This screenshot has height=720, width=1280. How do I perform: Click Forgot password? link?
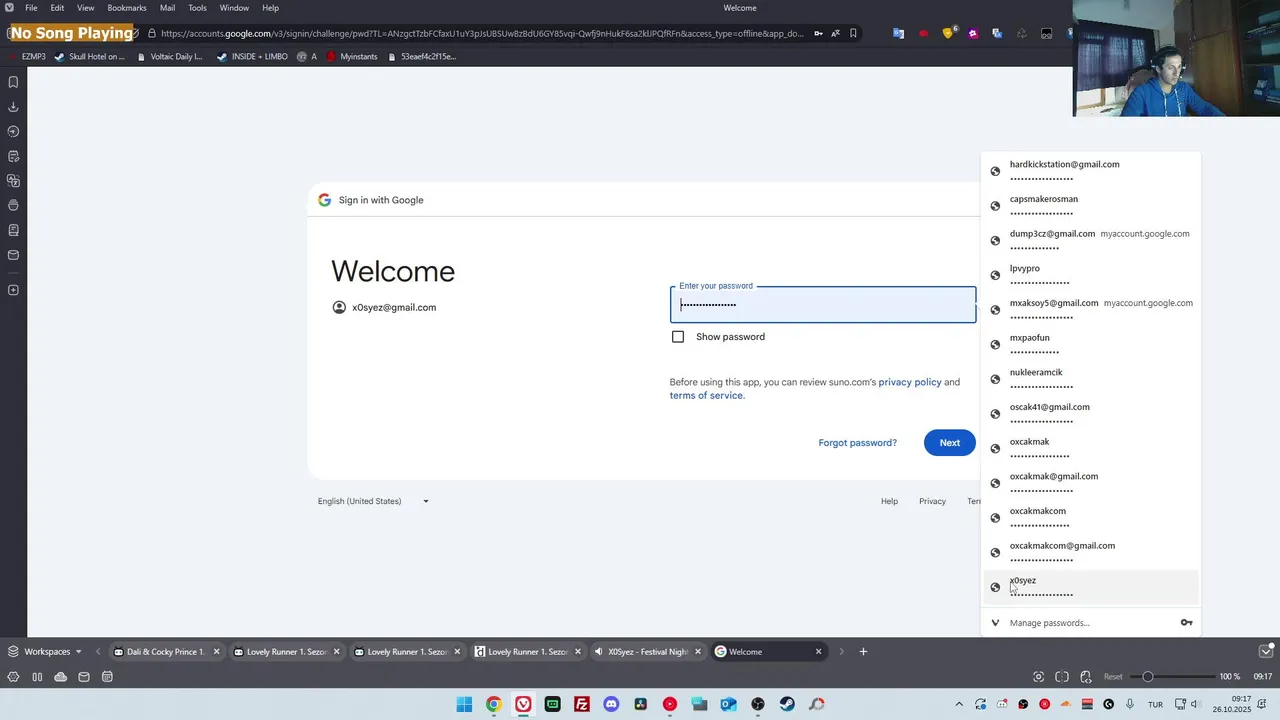pos(857,443)
